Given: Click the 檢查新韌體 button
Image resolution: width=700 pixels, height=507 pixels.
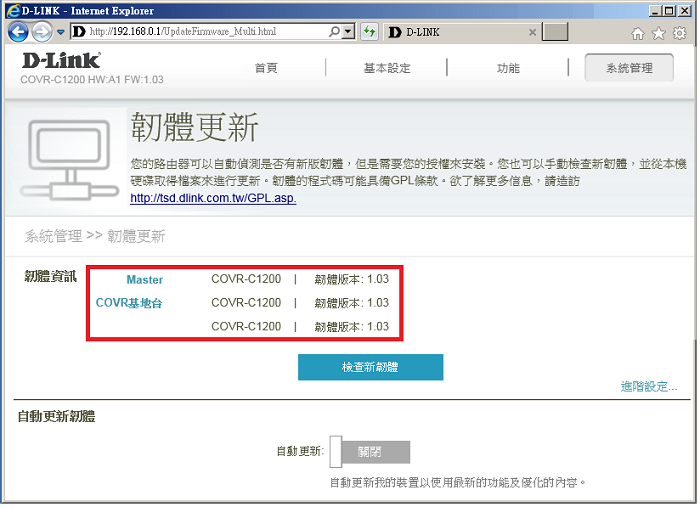Looking at the screenshot, I should (x=370, y=367).
